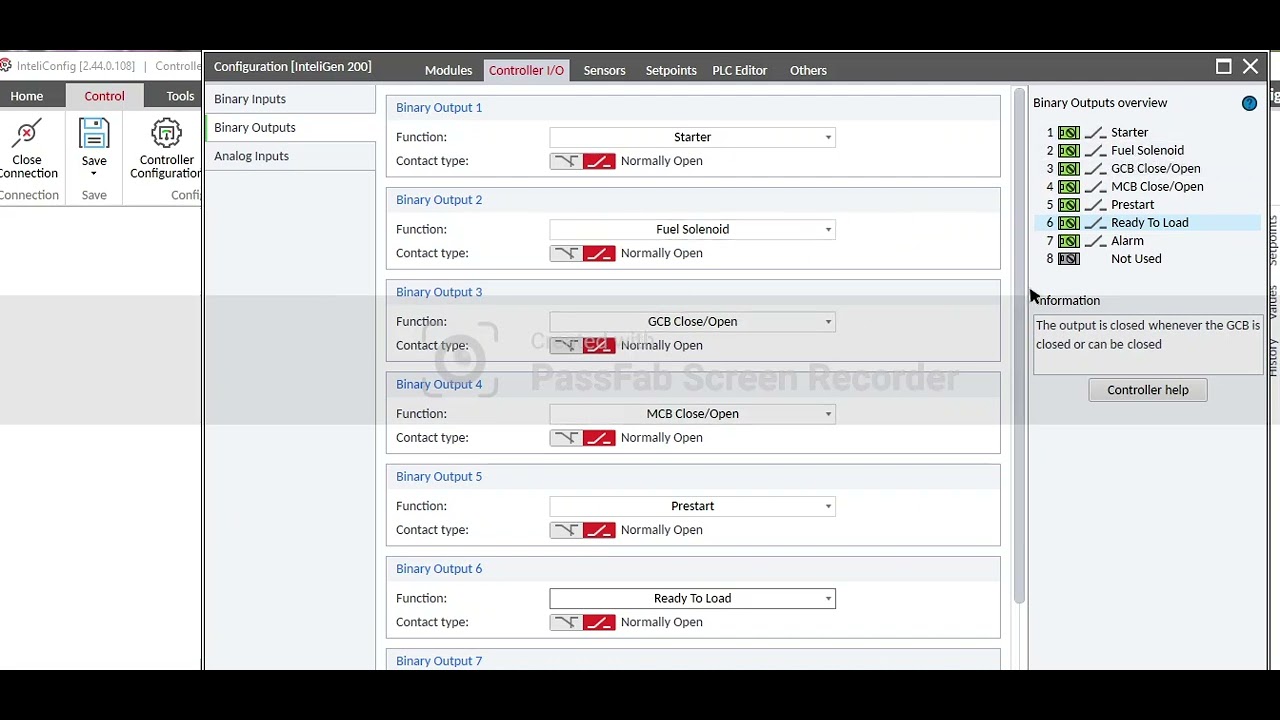
Task: Select Not Used row in overview
Action: pyautogui.click(x=1149, y=258)
